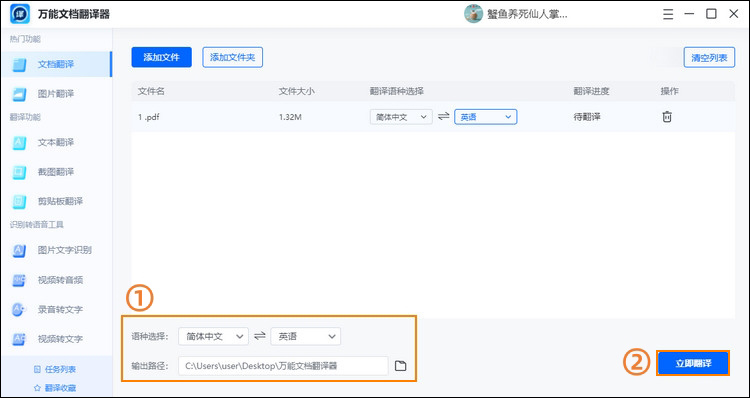Click the app logo icon in title bar

coord(20,14)
